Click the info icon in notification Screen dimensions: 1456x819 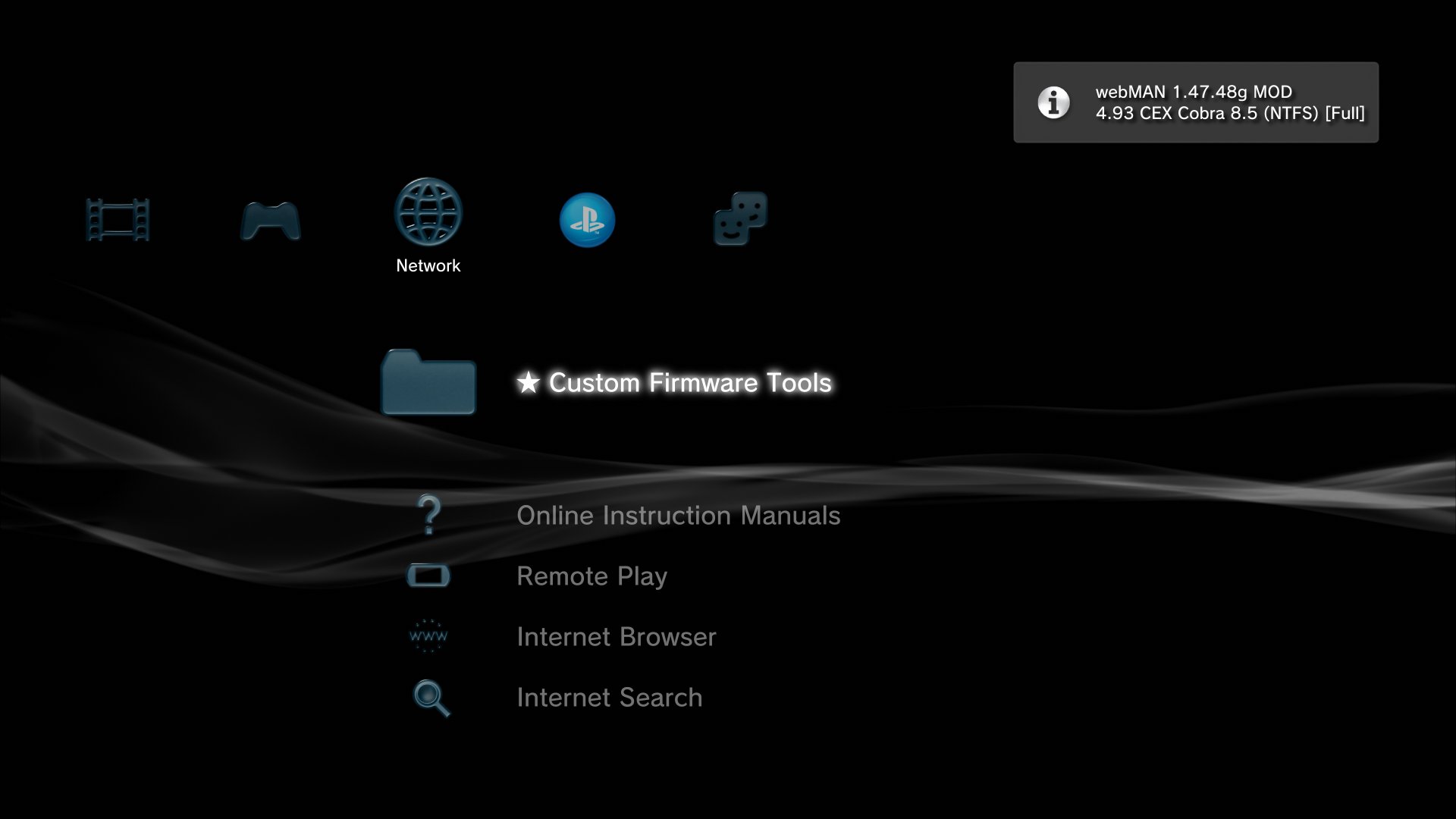pyautogui.click(x=1053, y=102)
